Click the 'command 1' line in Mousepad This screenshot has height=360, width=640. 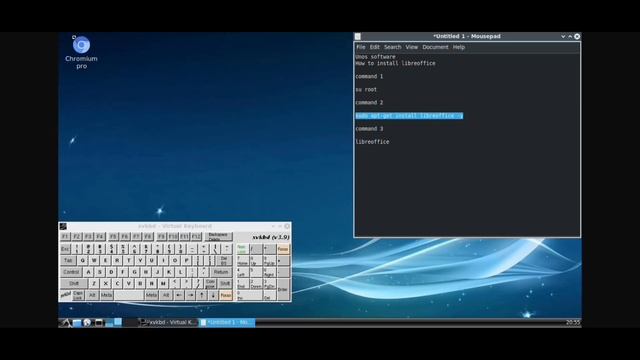[x=369, y=76]
